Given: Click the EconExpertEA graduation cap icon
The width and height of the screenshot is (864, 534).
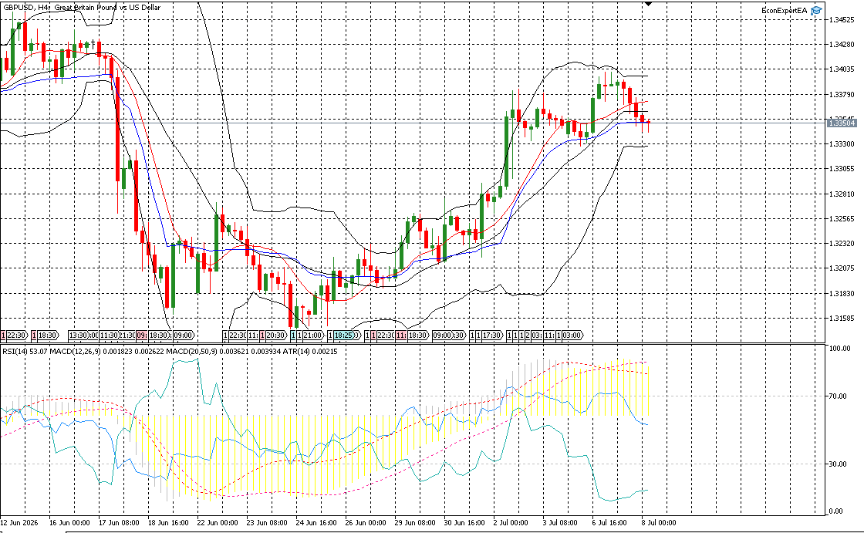Looking at the screenshot, I should click(x=816, y=10).
